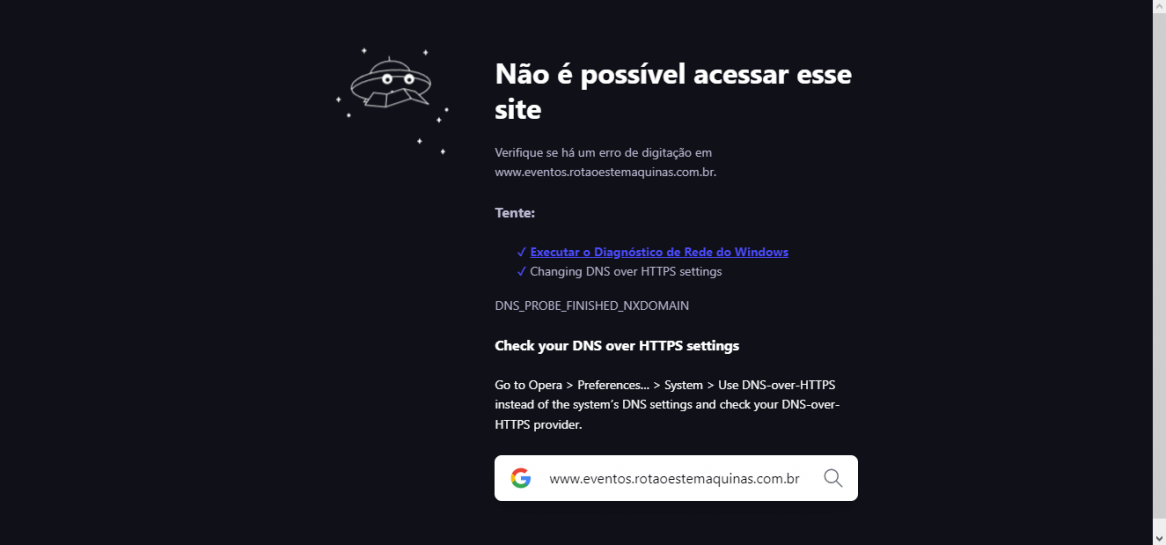Click the scrollbar up arrow
The width and height of the screenshot is (1166, 545).
point(1159,7)
